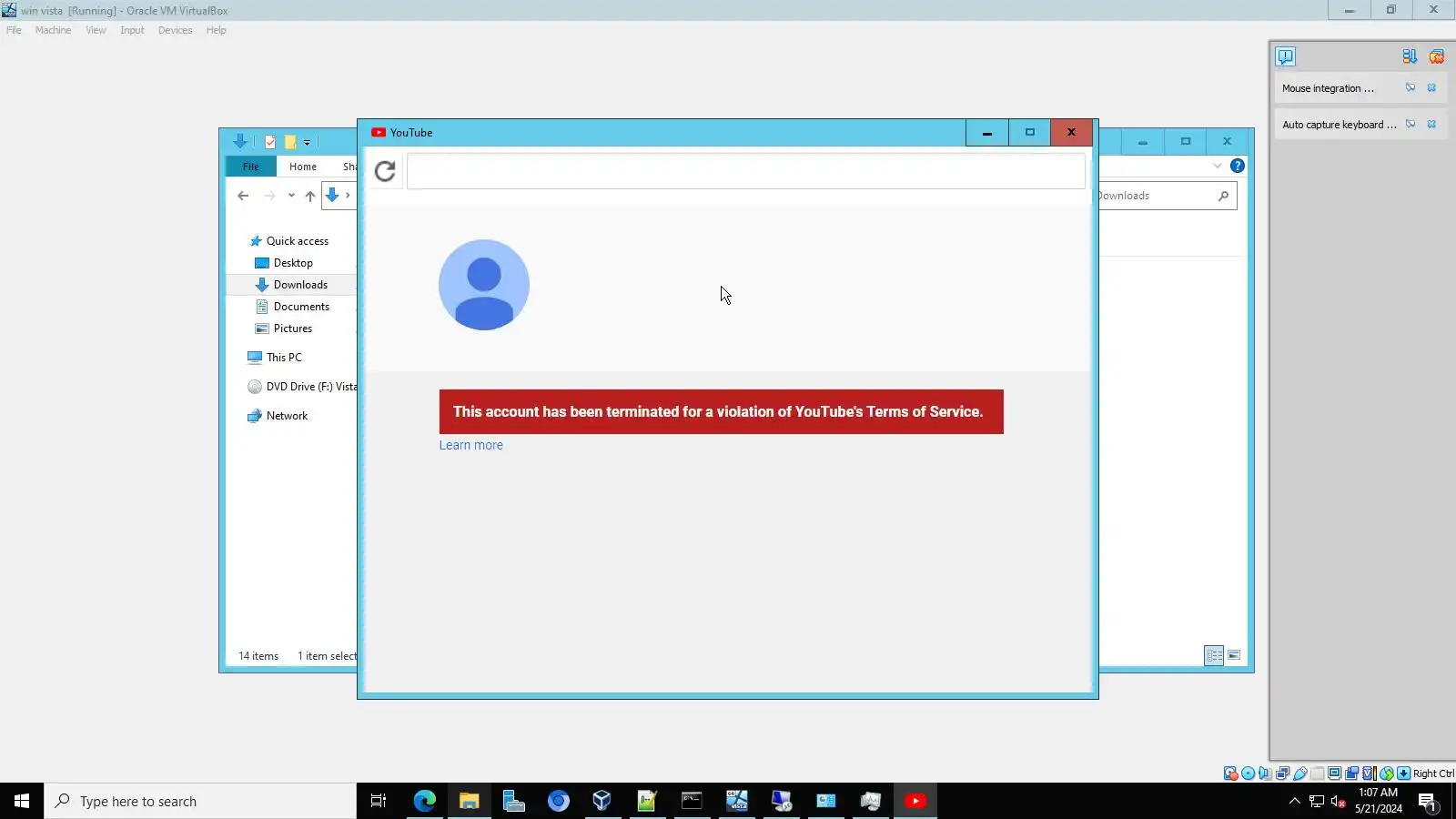Expand the Explorer ribbon with the chevron
This screenshot has width=1456, height=819.
(x=1218, y=166)
